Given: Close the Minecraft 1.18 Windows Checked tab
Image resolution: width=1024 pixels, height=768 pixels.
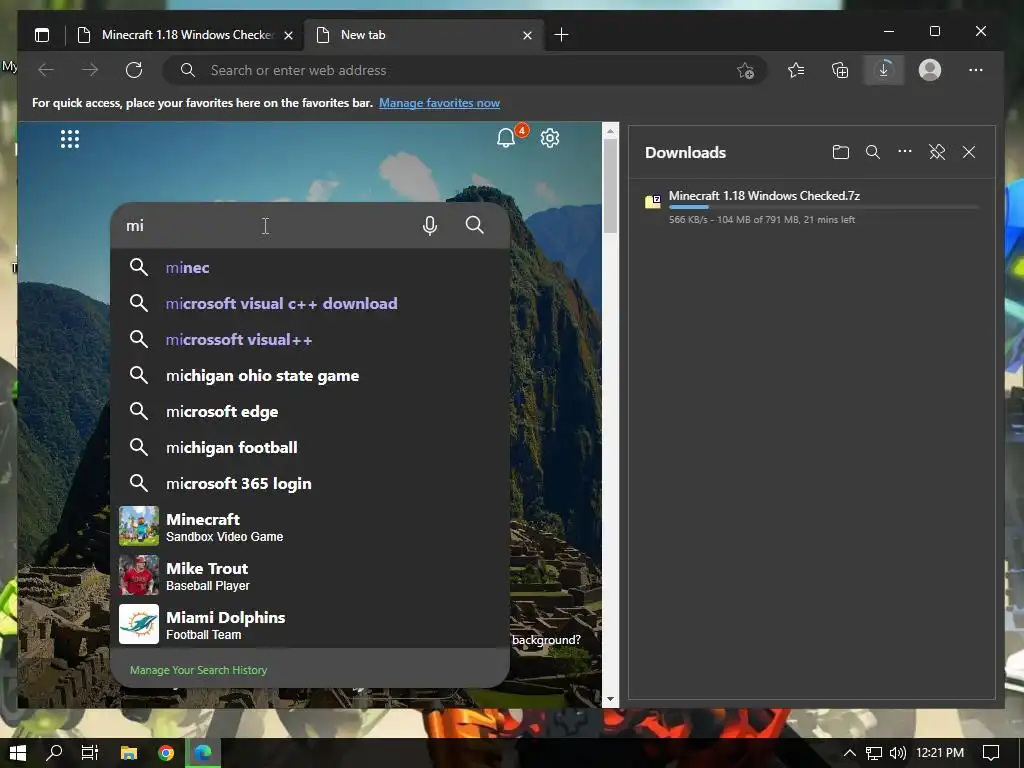Looking at the screenshot, I should (288, 36).
